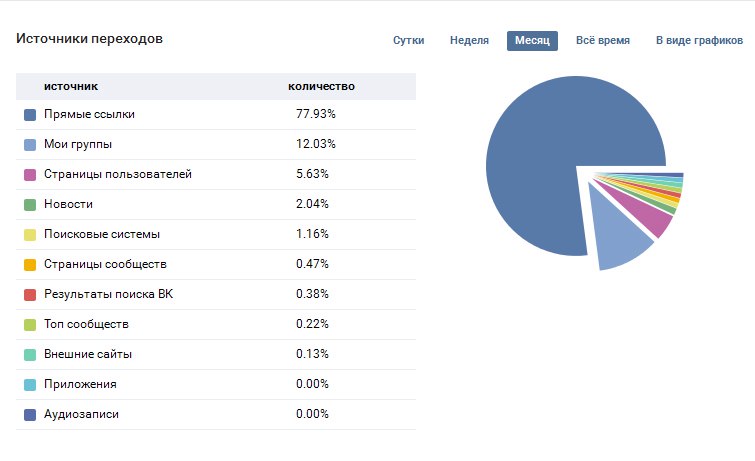Click the purple swatch beside Страницы пользователей
Screen dimensions: 755x461
(x=30, y=175)
